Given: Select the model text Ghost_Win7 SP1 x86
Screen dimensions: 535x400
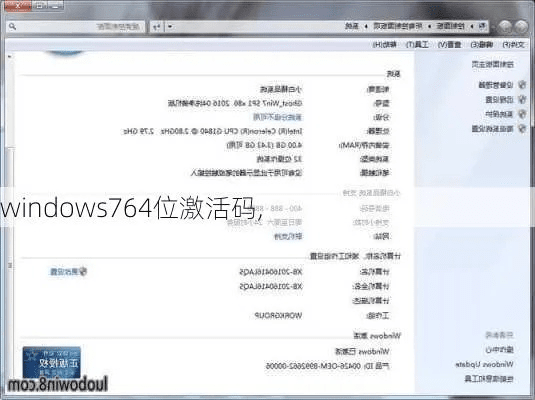Looking at the screenshot, I should pos(267,103).
